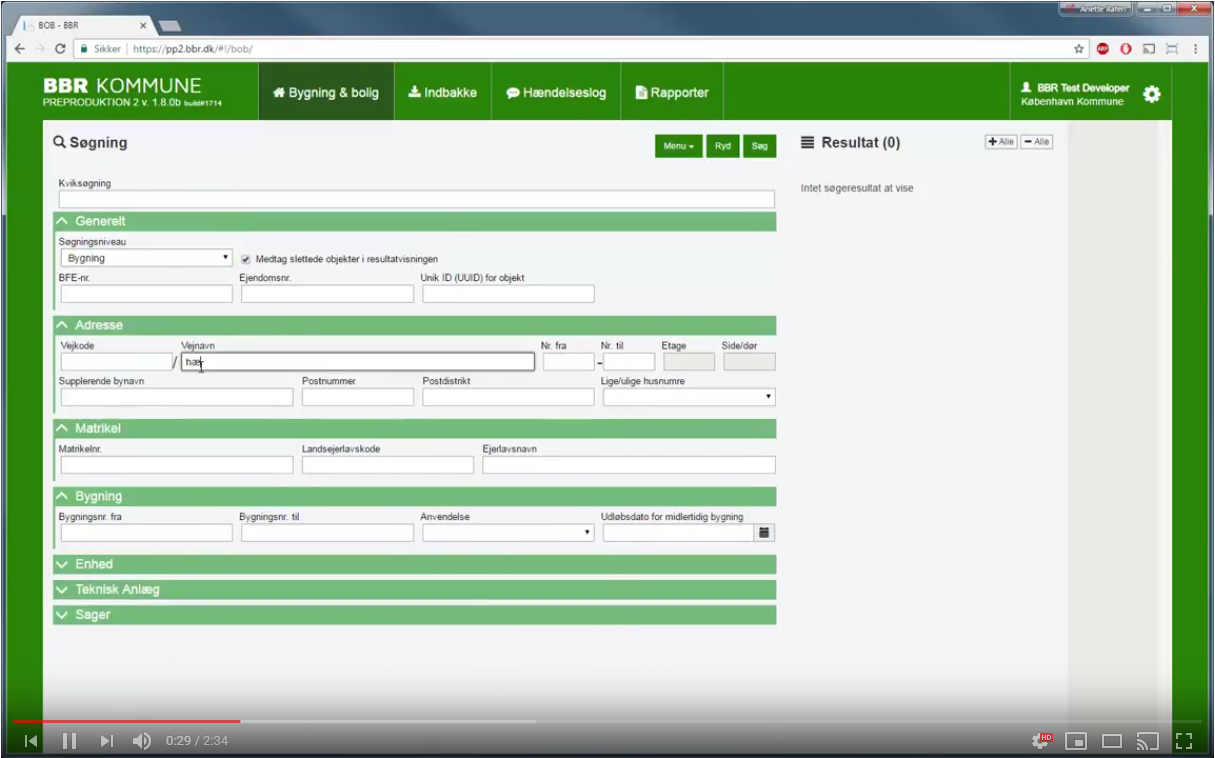Image resolution: width=1215 pixels, height=758 pixels.
Task: Open the Menu dropdown button
Action: pyautogui.click(x=678, y=146)
